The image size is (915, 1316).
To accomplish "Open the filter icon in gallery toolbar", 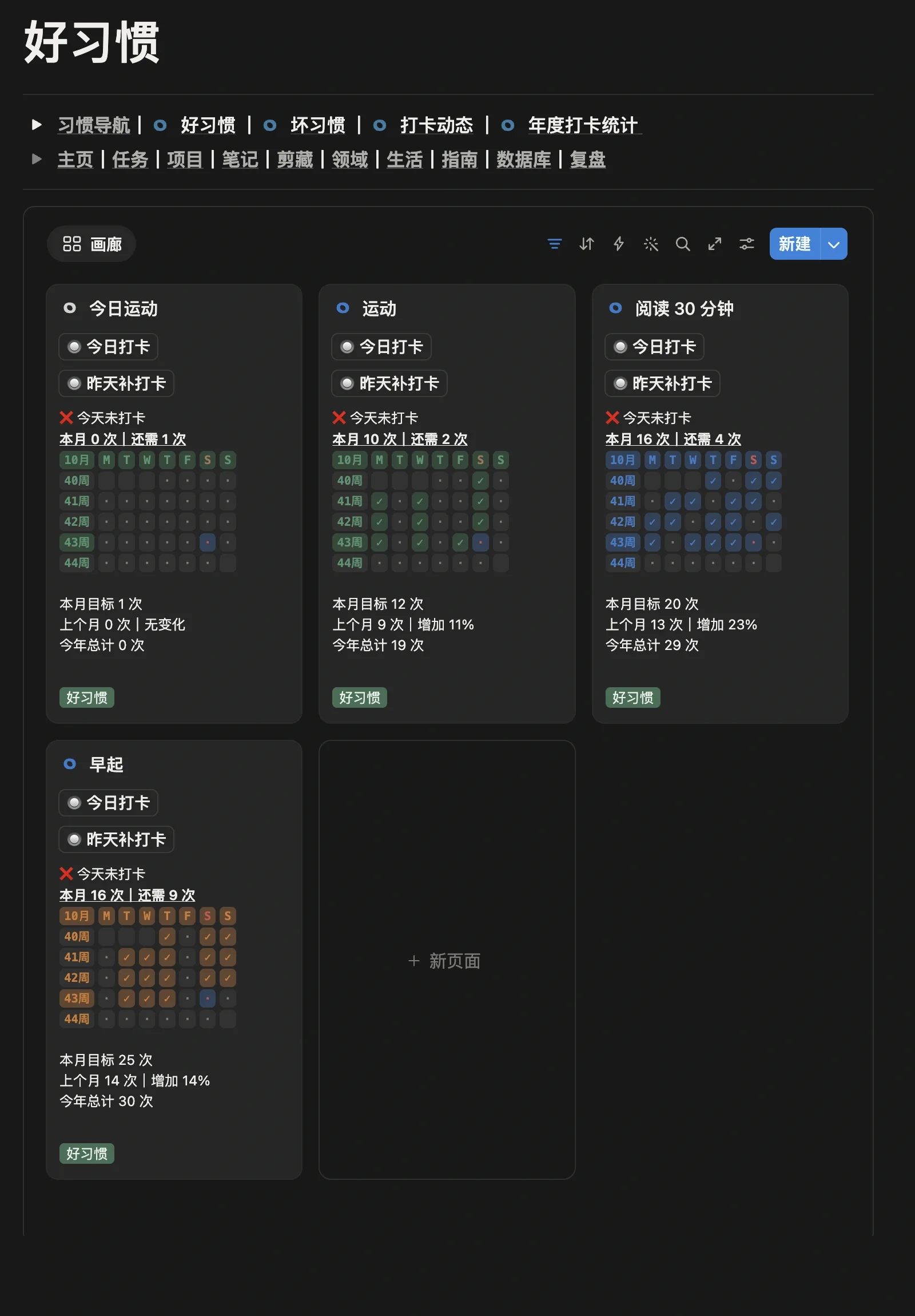I will (554, 244).
